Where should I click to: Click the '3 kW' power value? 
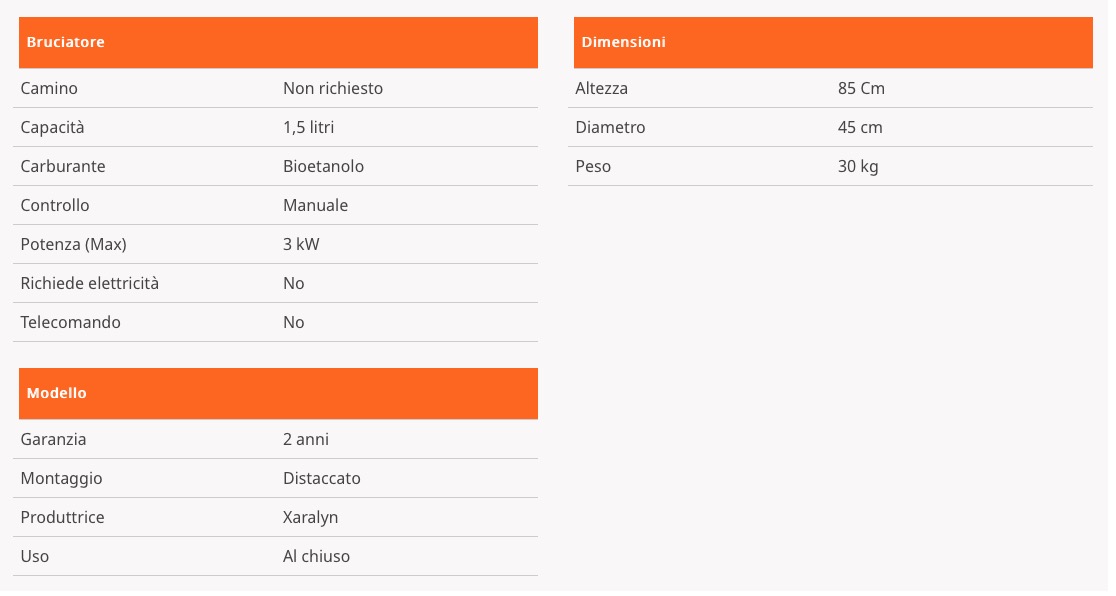[302, 245]
